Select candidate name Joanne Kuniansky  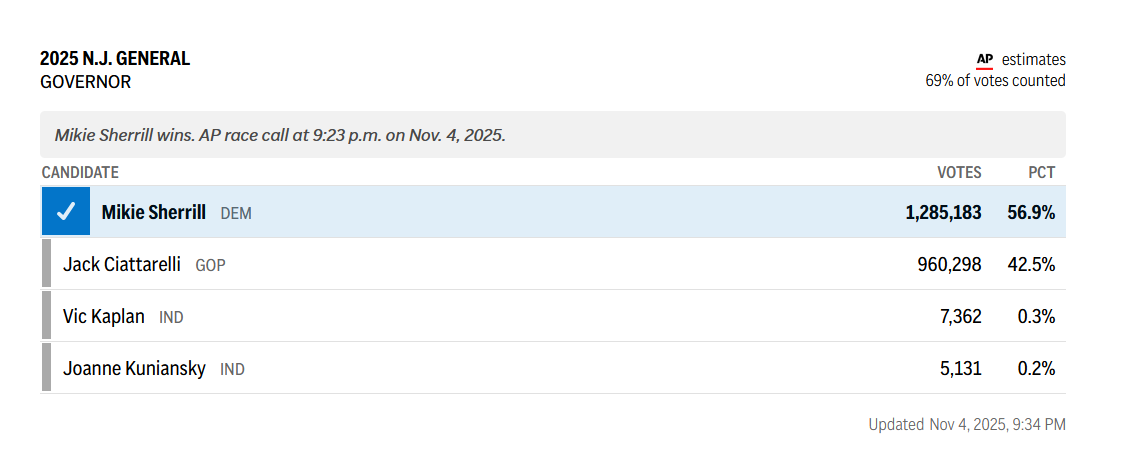pyautogui.click(x=134, y=368)
